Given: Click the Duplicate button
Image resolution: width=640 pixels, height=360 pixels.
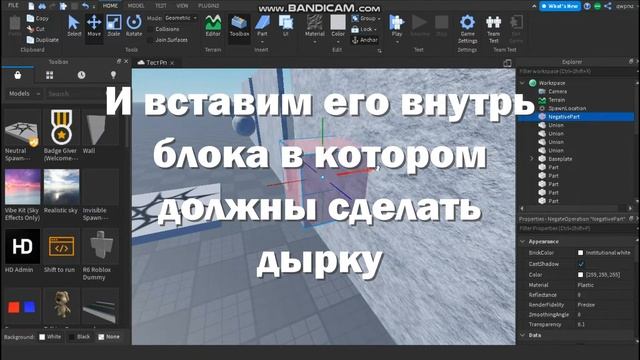Looking at the screenshot, I should click(x=43, y=40).
